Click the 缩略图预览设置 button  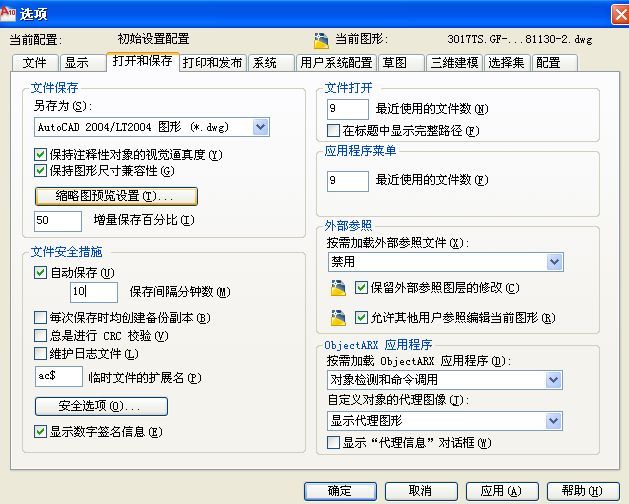(116, 196)
